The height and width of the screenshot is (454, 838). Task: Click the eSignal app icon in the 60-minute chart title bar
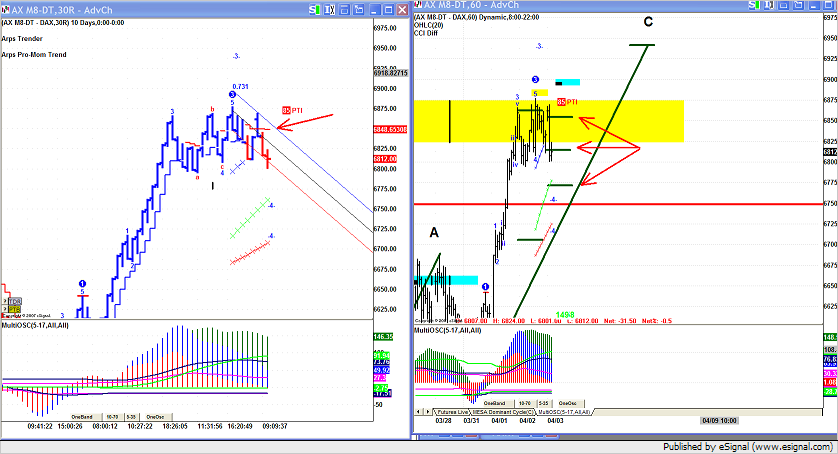418,7
